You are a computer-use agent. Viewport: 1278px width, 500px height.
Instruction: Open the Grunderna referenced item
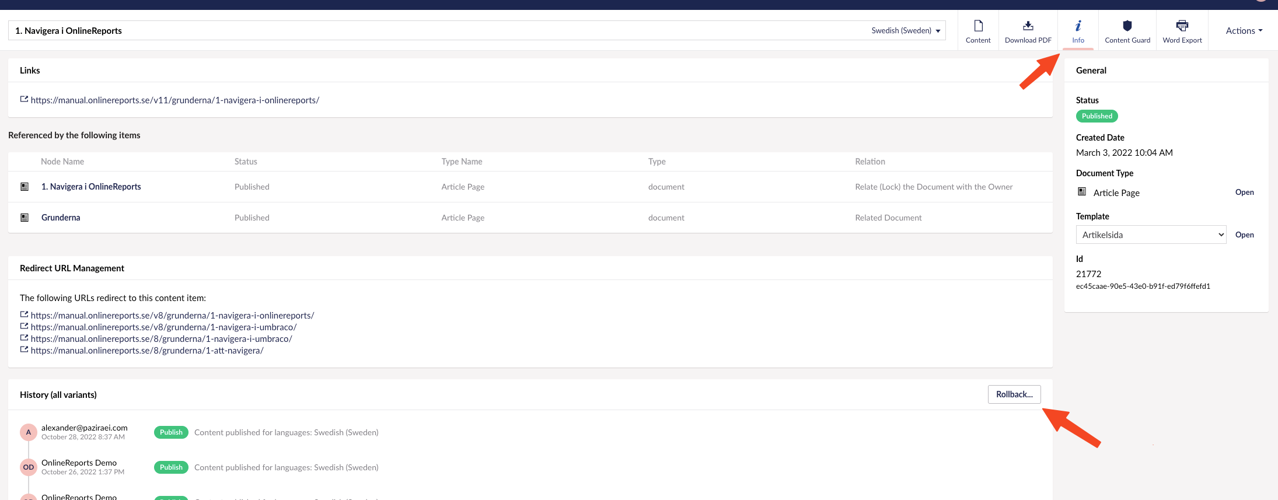pos(61,217)
